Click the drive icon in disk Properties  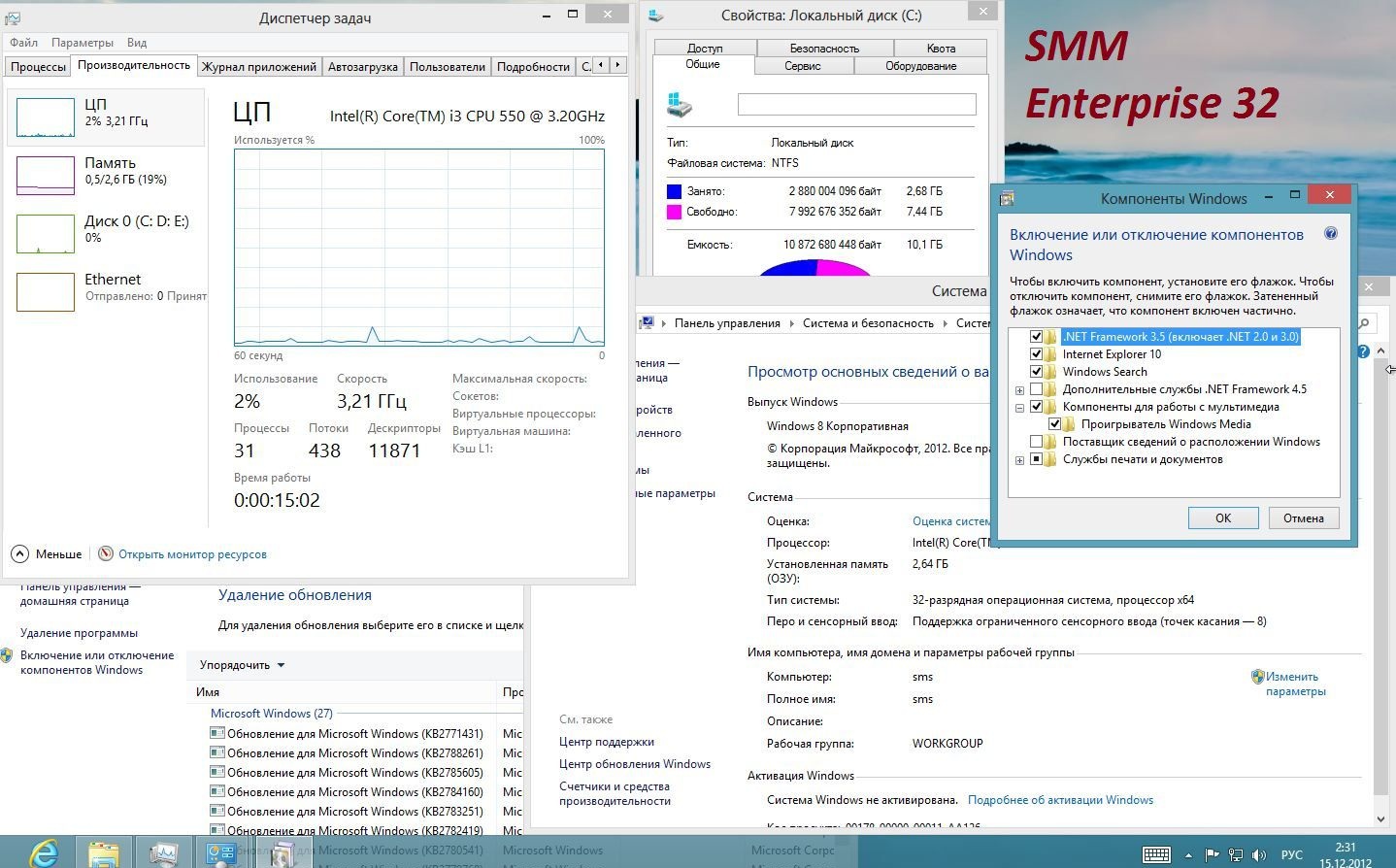(680, 104)
